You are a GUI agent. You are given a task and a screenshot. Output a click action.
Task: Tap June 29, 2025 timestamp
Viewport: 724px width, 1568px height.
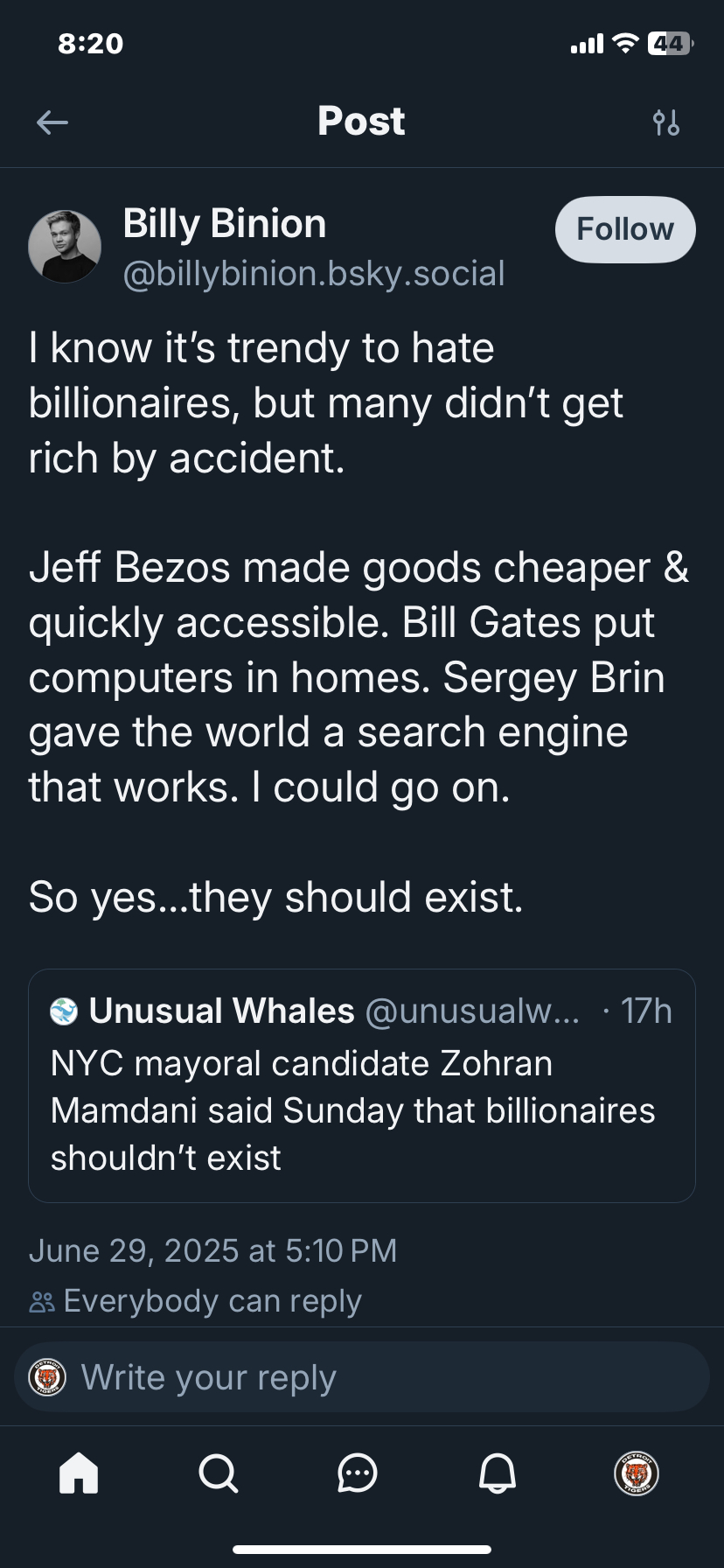click(x=212, y=1250)
